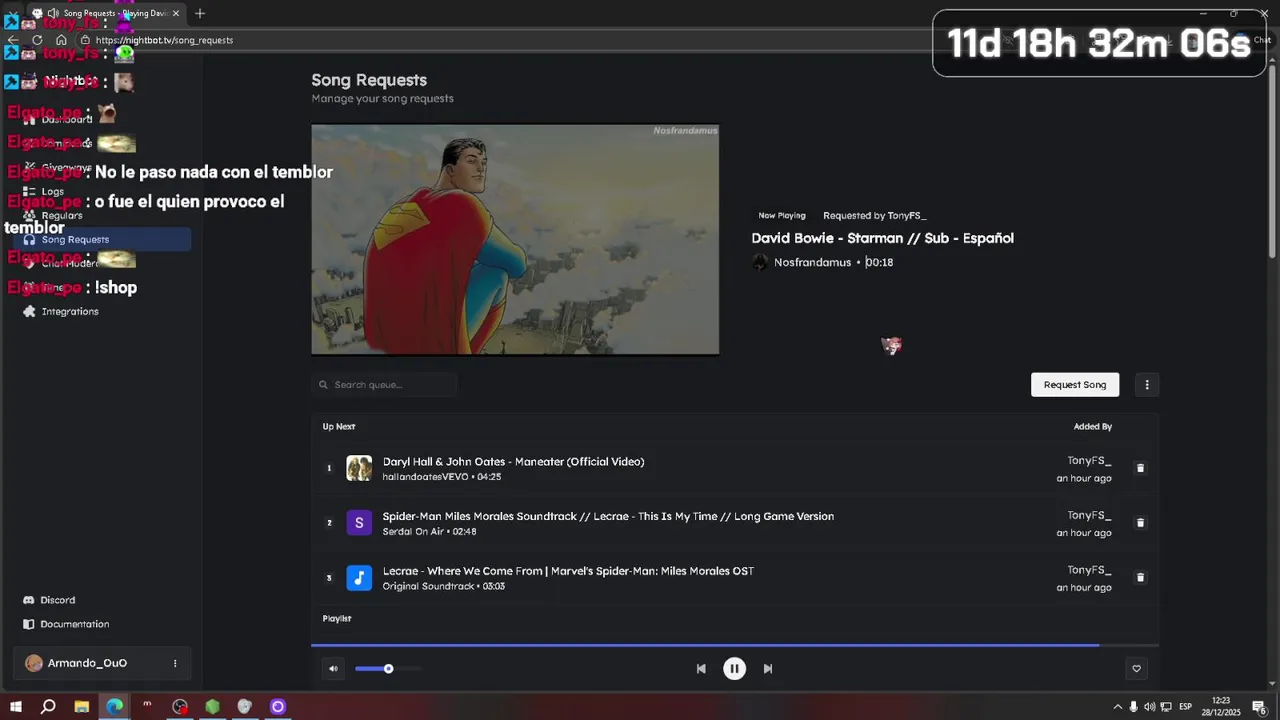Expand the system tray hidden icons
Viewport: 1280px width, 720px height.
click(x=1117, y=707)
